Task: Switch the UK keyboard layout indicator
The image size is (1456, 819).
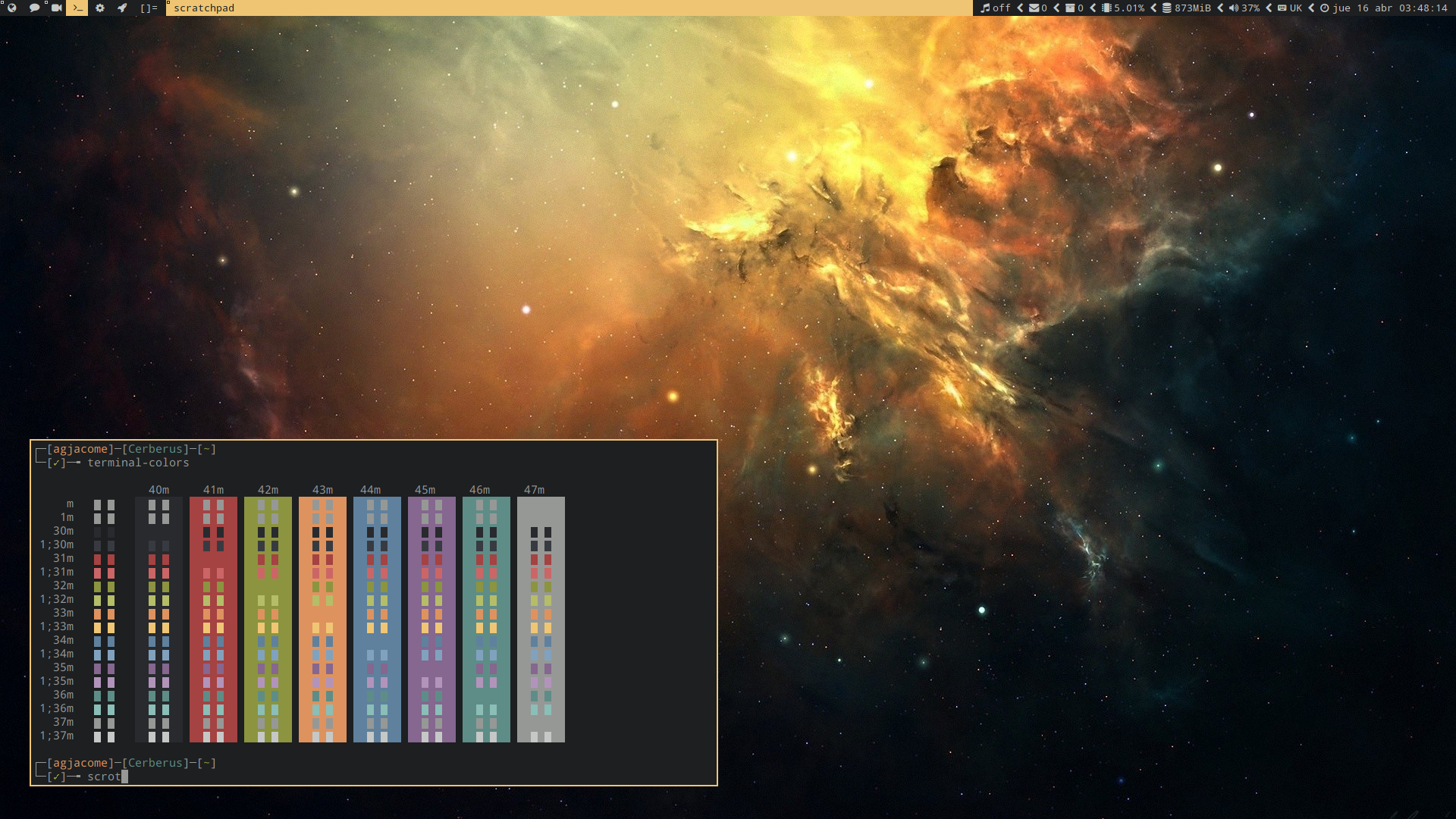Action: click(1290, 8)
